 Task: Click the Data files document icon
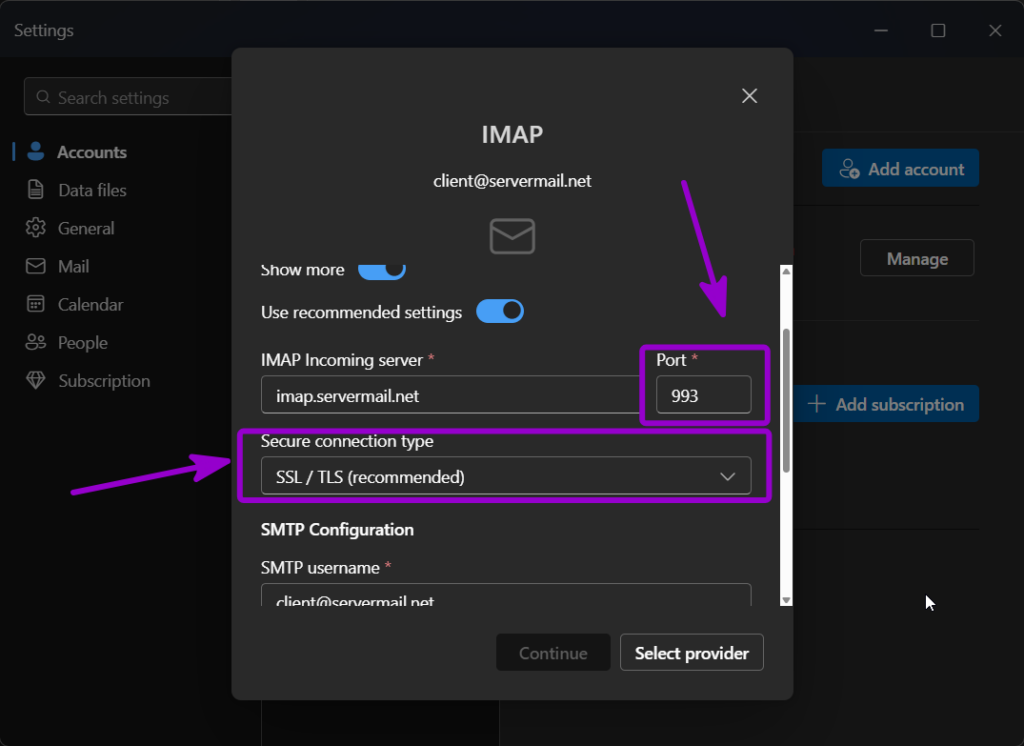coord(36,189)
